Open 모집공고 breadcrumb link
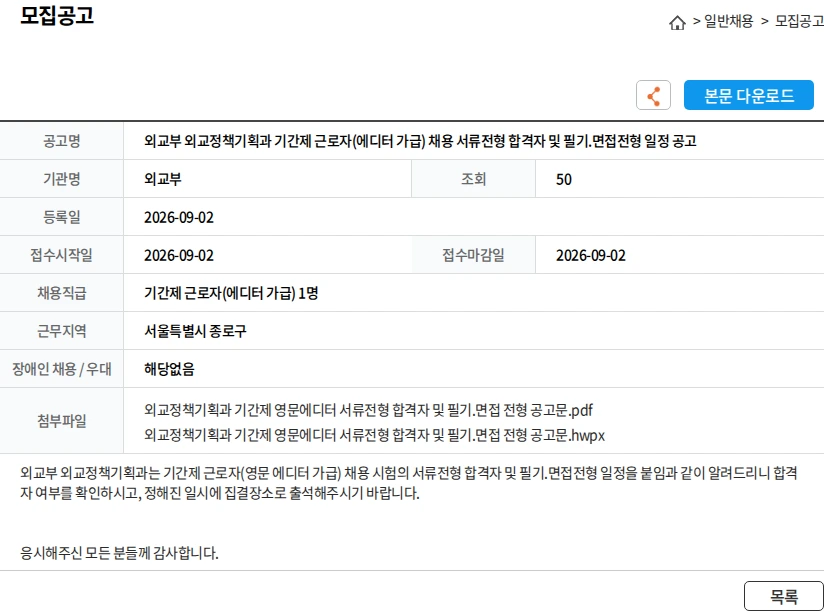Screen dimensions: 824x611 (x=799, y=21)
